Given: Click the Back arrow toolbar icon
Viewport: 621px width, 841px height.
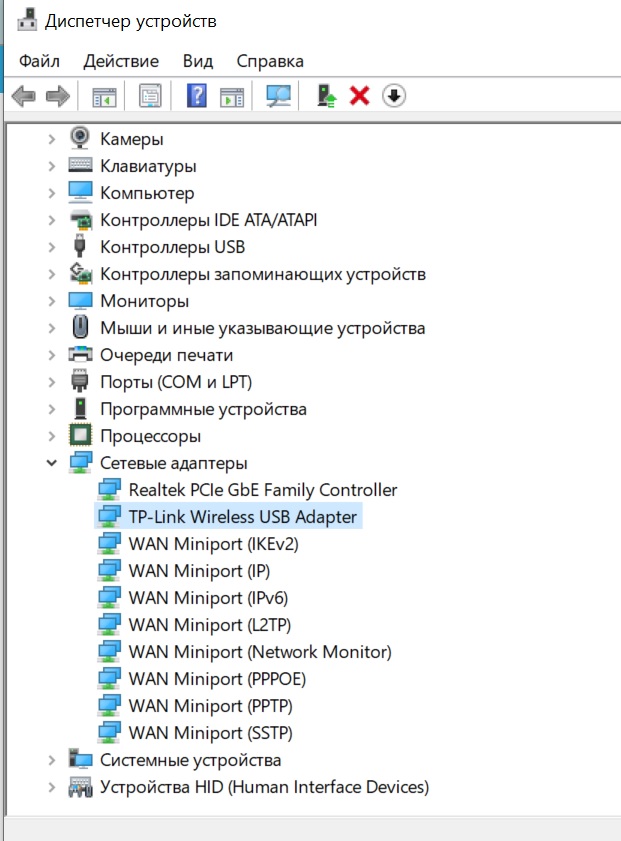Looking at the screenshot, I should coord(24,97).
